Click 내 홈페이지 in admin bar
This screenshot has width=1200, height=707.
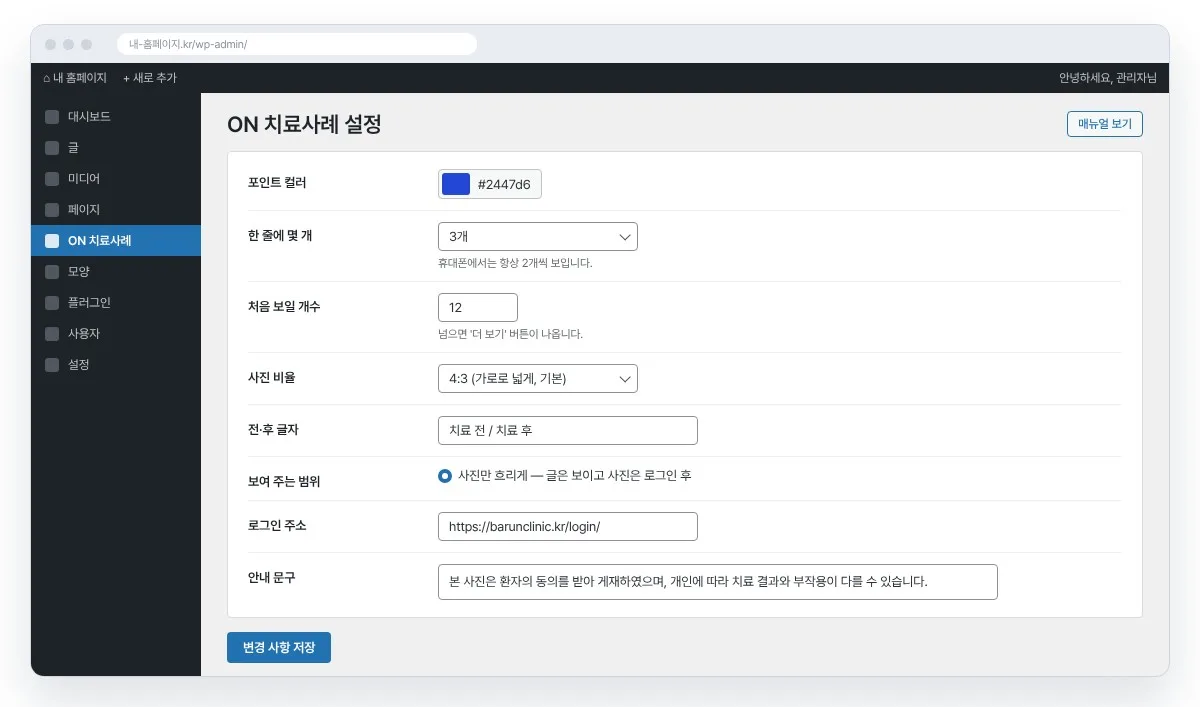point(75,78)
